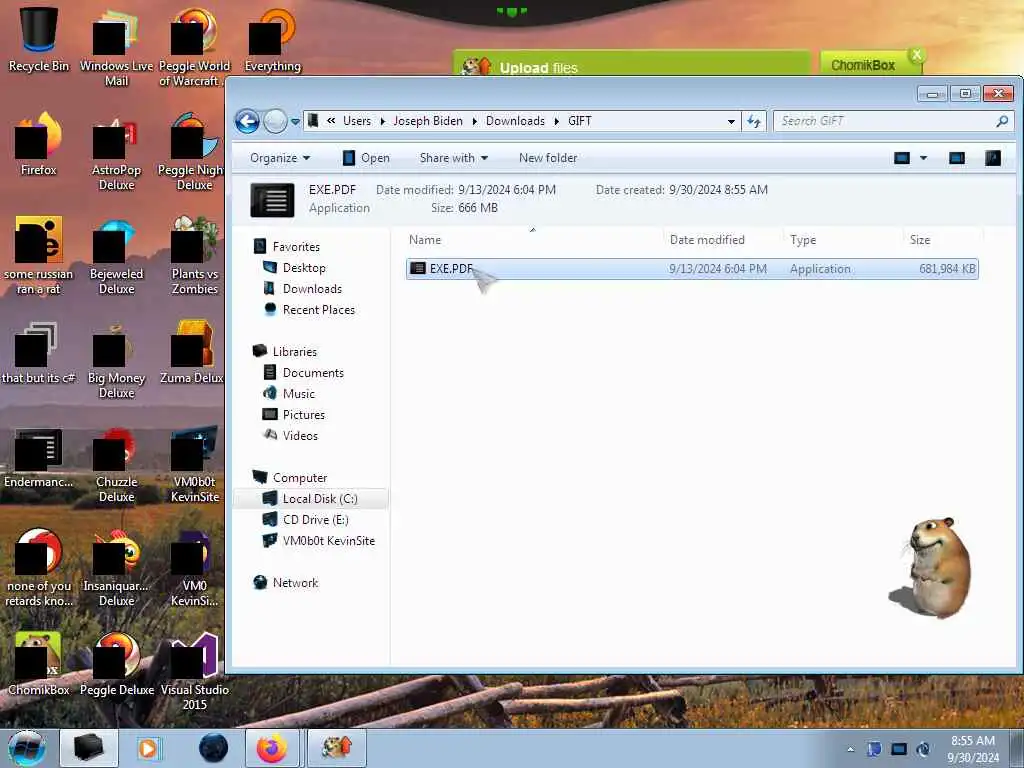Screen dimensions: 1024x768
Task: Launch Visual Studio 2015 desktop shortcut
Action: click(195, 671)
